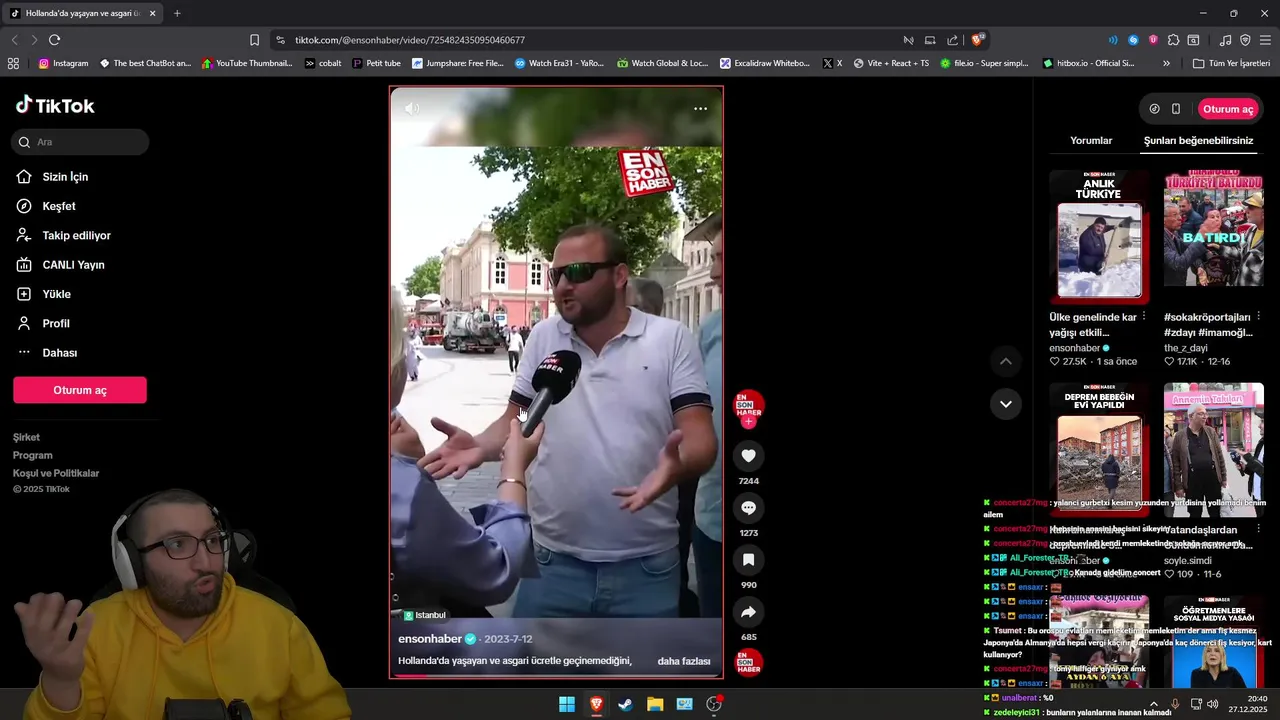Go to previous video arrow
Viewport: 1280px width, 720px height.
[1006, 361]
